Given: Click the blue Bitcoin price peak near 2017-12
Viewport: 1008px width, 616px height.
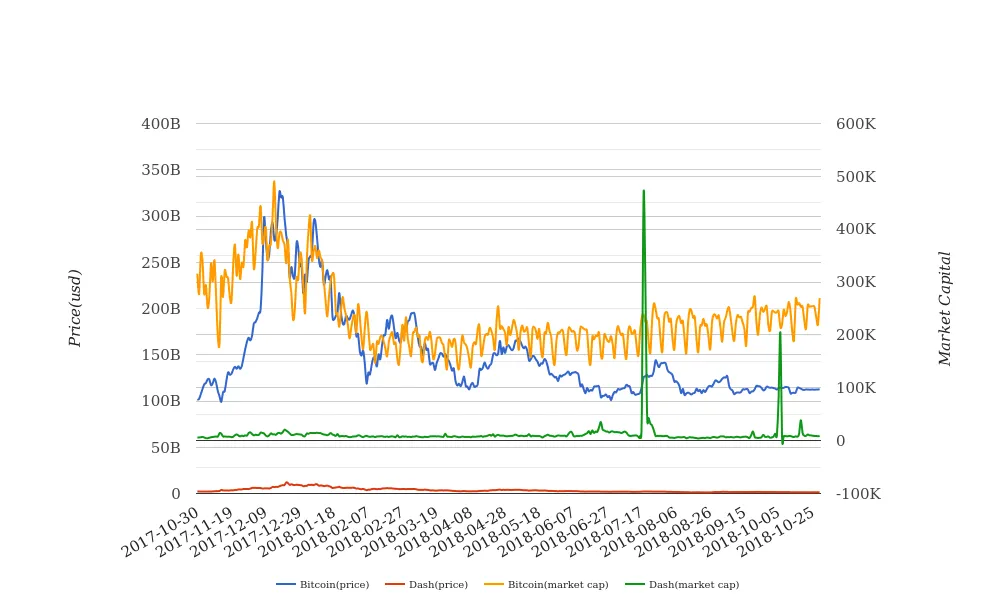Looking at the screenshot, I should [x=279, y=192].
